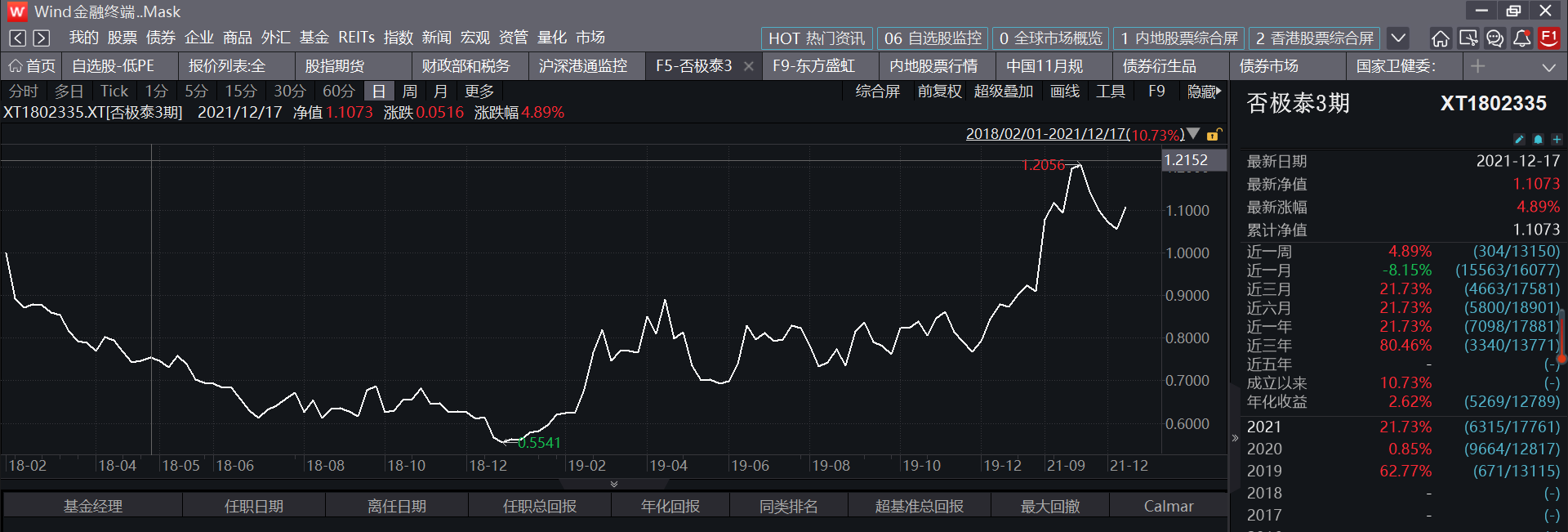Open the chat messages icon

(1494, 38)
